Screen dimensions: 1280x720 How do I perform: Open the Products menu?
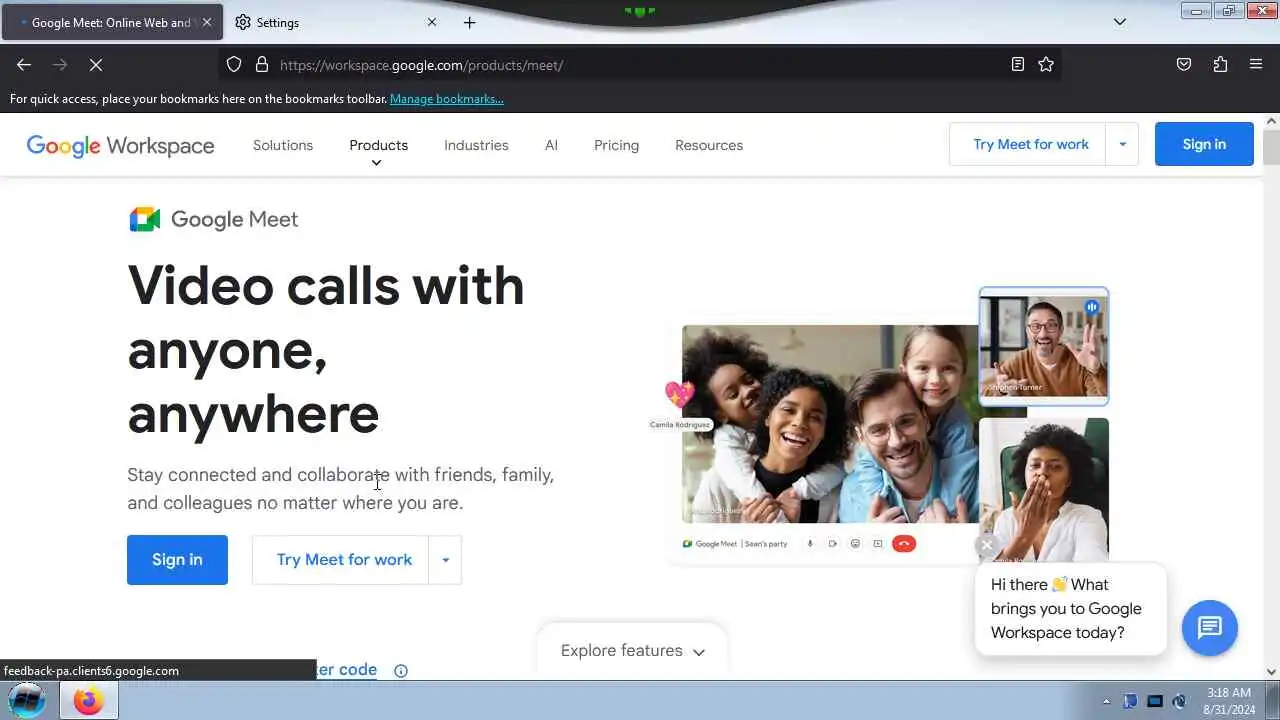(378, 145)
